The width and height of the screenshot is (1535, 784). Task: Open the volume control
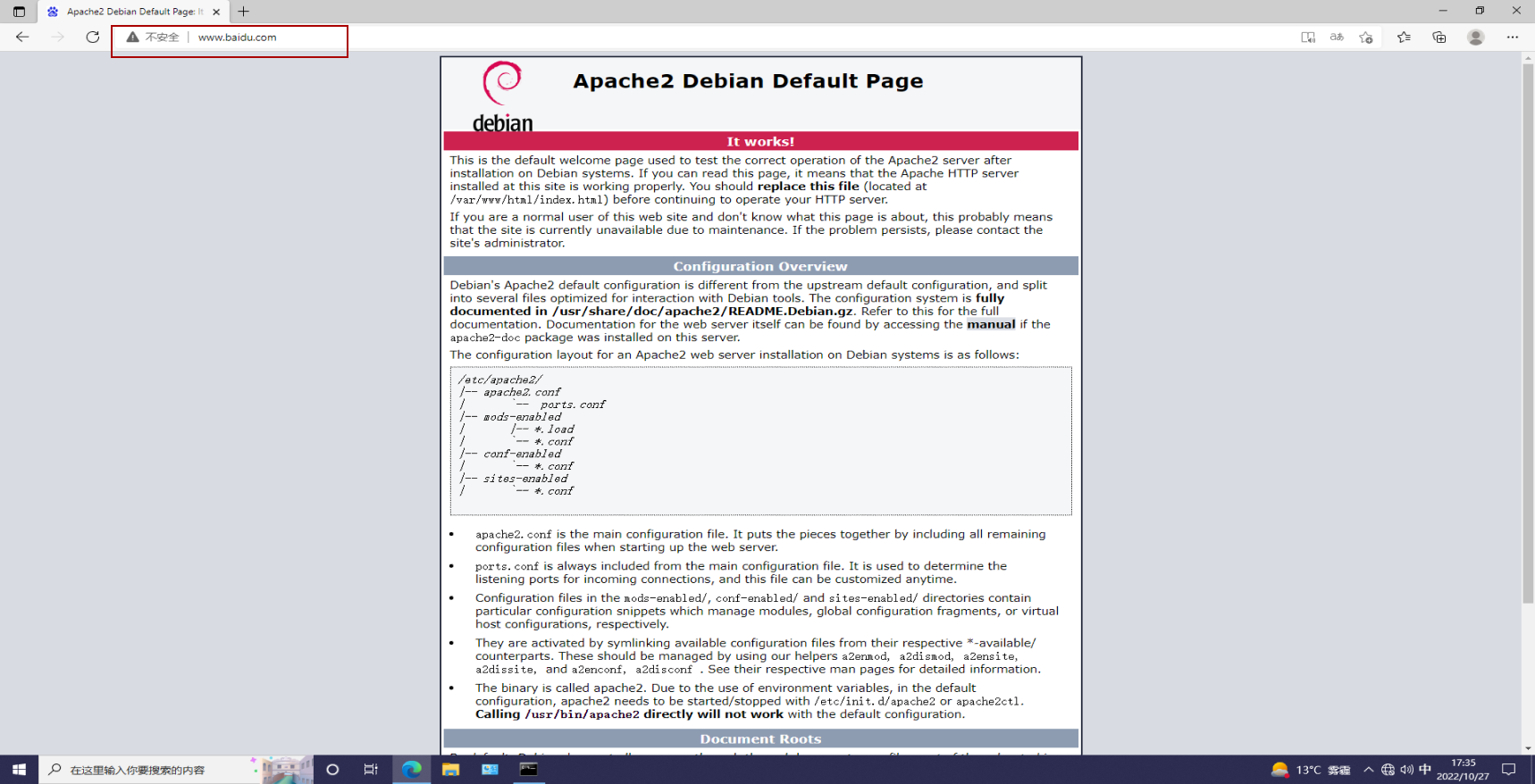(1406, 770)
